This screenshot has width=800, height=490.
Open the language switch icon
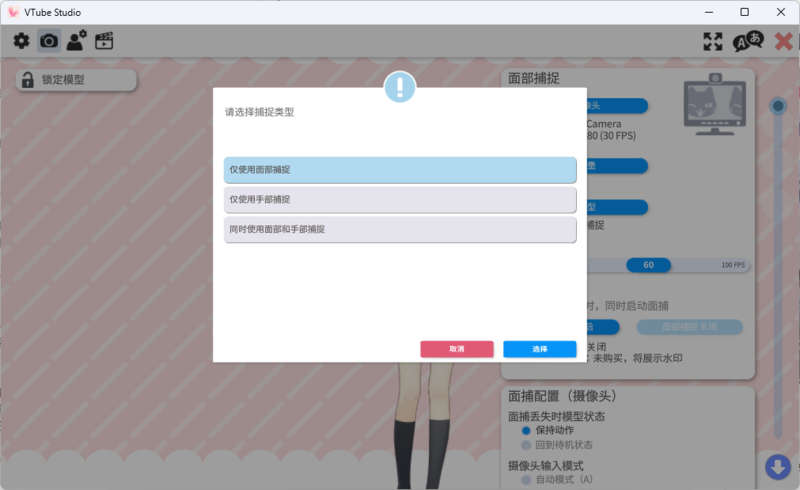click(x=748, y=41)
